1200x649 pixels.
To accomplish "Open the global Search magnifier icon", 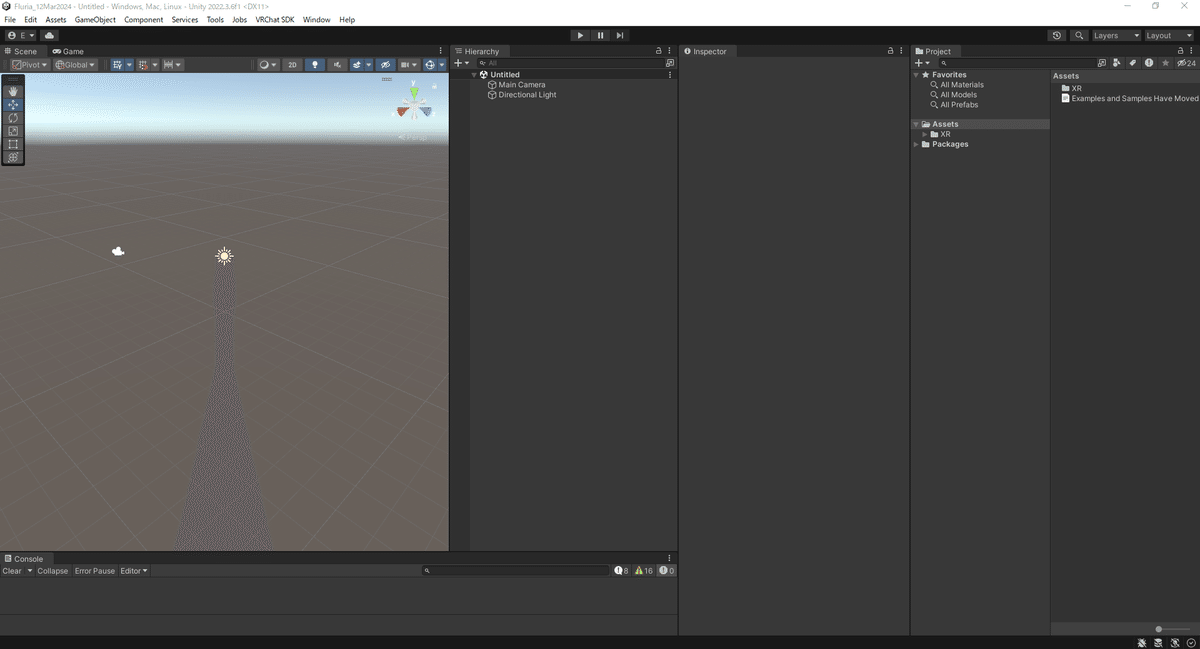I will tap(1079, 35).
